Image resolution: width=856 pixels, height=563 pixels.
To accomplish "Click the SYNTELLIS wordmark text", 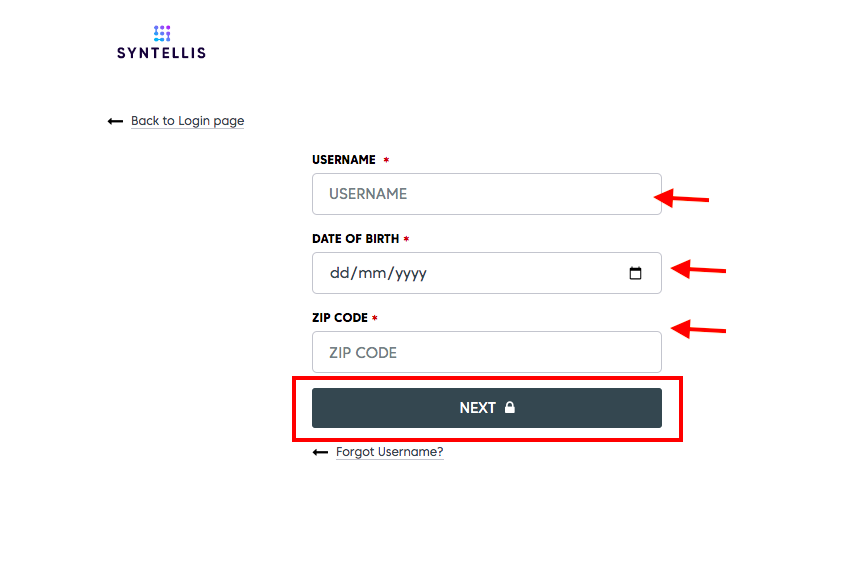I will (162, 53).
